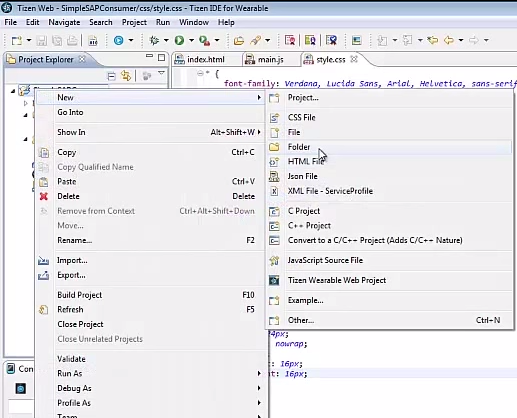
Task: Select Tizen Wearable Web Project entry
Action: point(389,280)
